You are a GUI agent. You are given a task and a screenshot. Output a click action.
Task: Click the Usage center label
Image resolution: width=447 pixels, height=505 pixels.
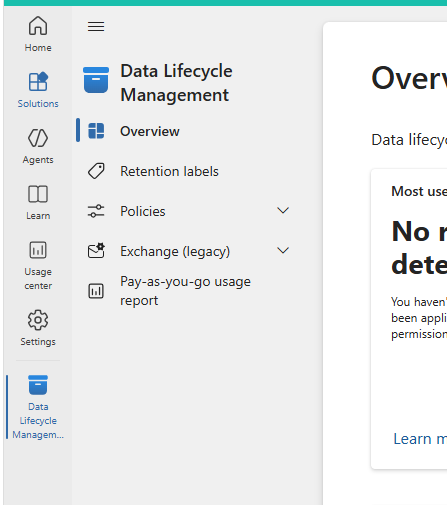[x=38, y=279]
